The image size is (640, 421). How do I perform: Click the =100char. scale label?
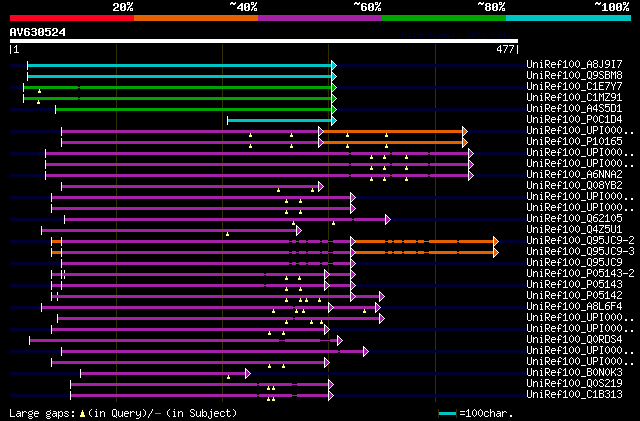[x=486, y=413]
